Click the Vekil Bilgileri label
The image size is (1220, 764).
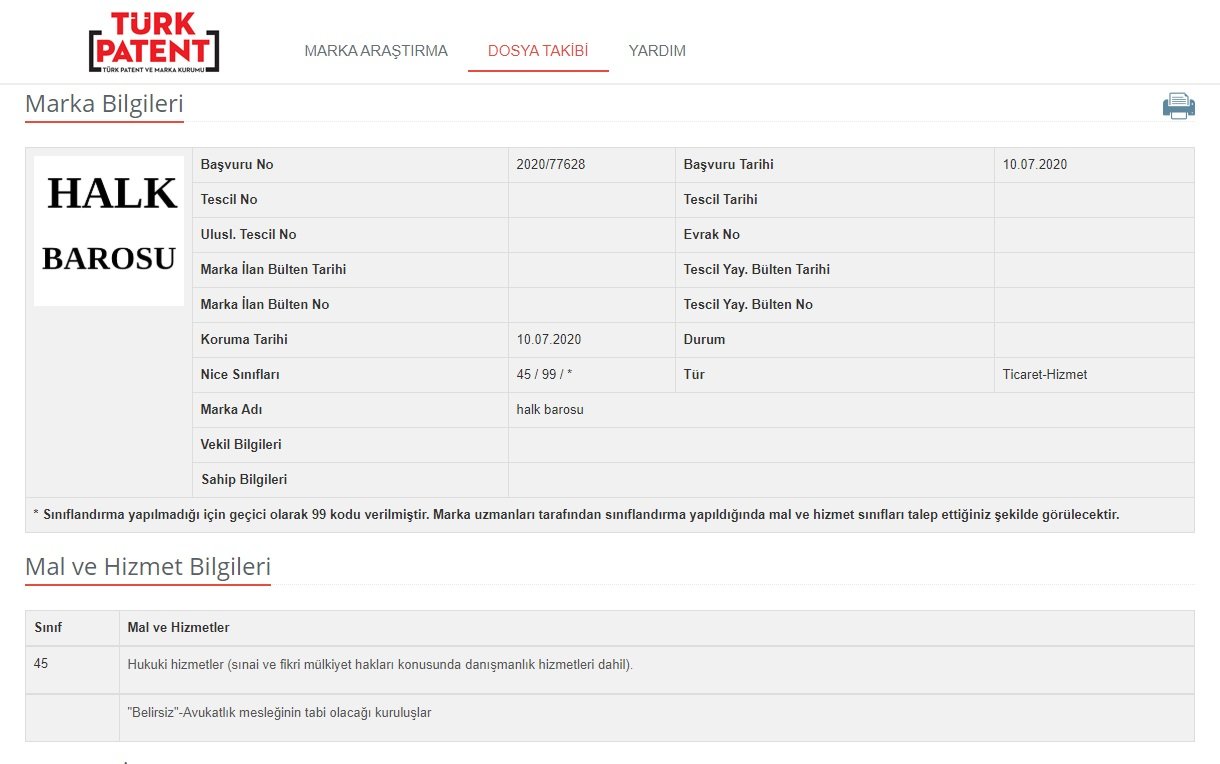(241, 445)
